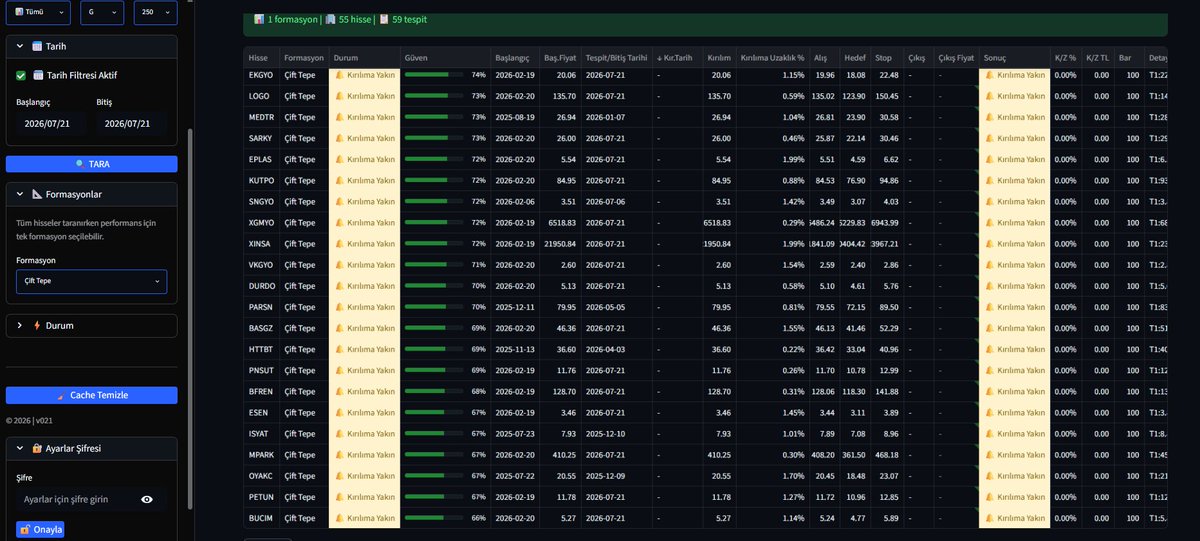Screen dimensions: 1200x541
Task: Click the Sonuç column header
Action: pos(1014,57)
